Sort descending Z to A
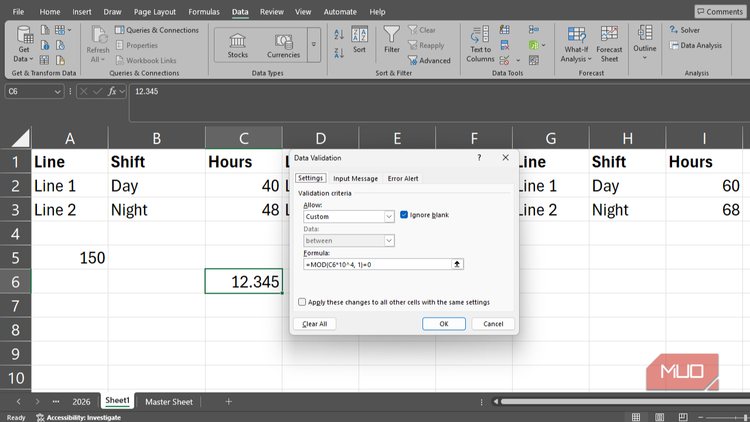Viewport: 750px width, 422px height. point(339,53)
